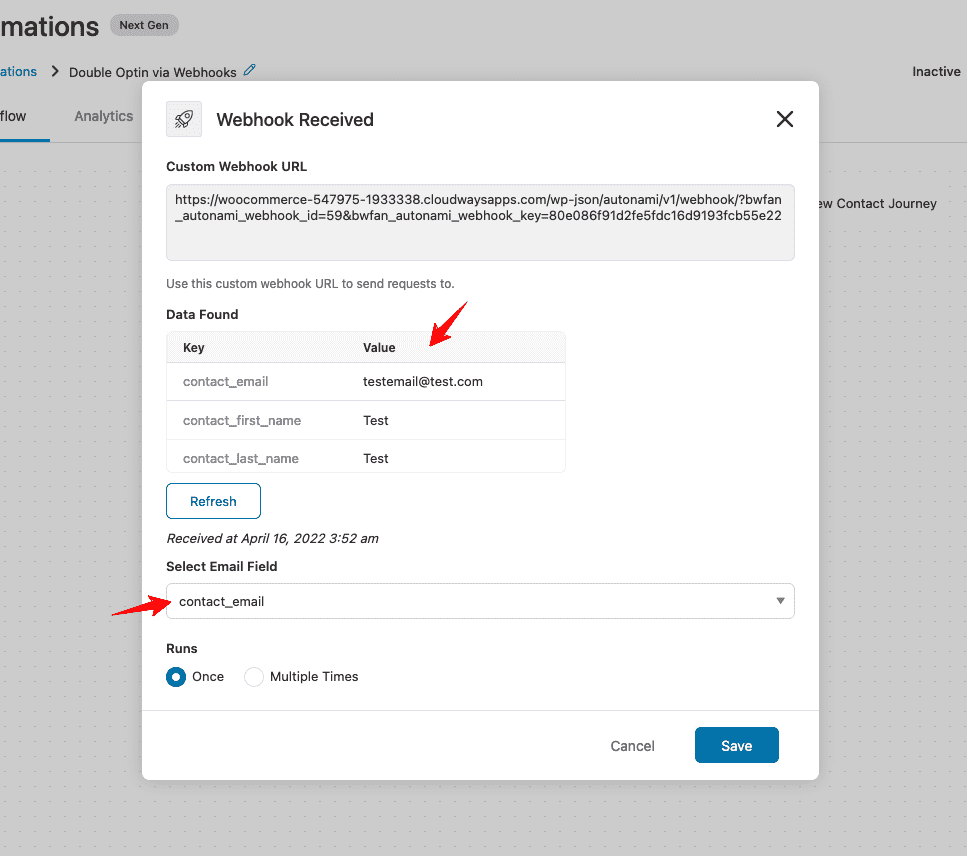Screen dimensions: 967x856
Task: Click the Inactive status label
Action: click(936, 72)
